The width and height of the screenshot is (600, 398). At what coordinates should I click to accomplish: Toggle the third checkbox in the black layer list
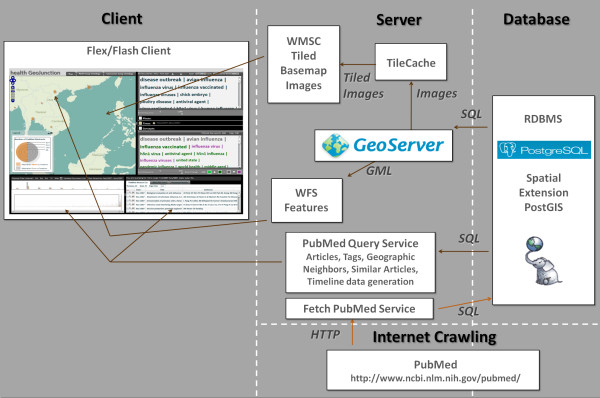click(140, 129)
